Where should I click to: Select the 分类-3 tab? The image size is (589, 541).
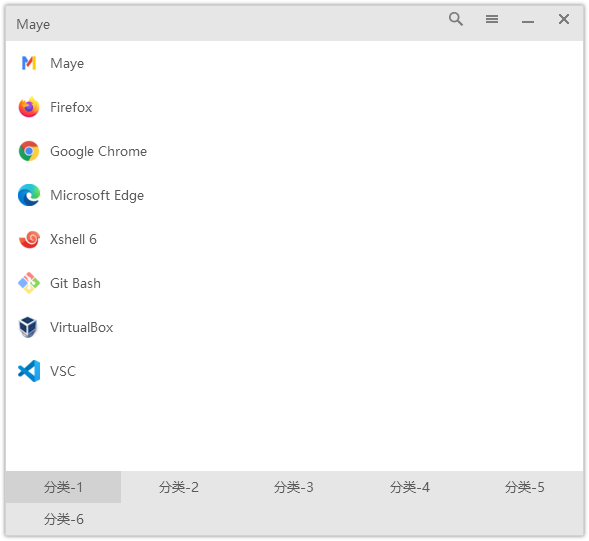pyautogui.click(x=294, y=487)
